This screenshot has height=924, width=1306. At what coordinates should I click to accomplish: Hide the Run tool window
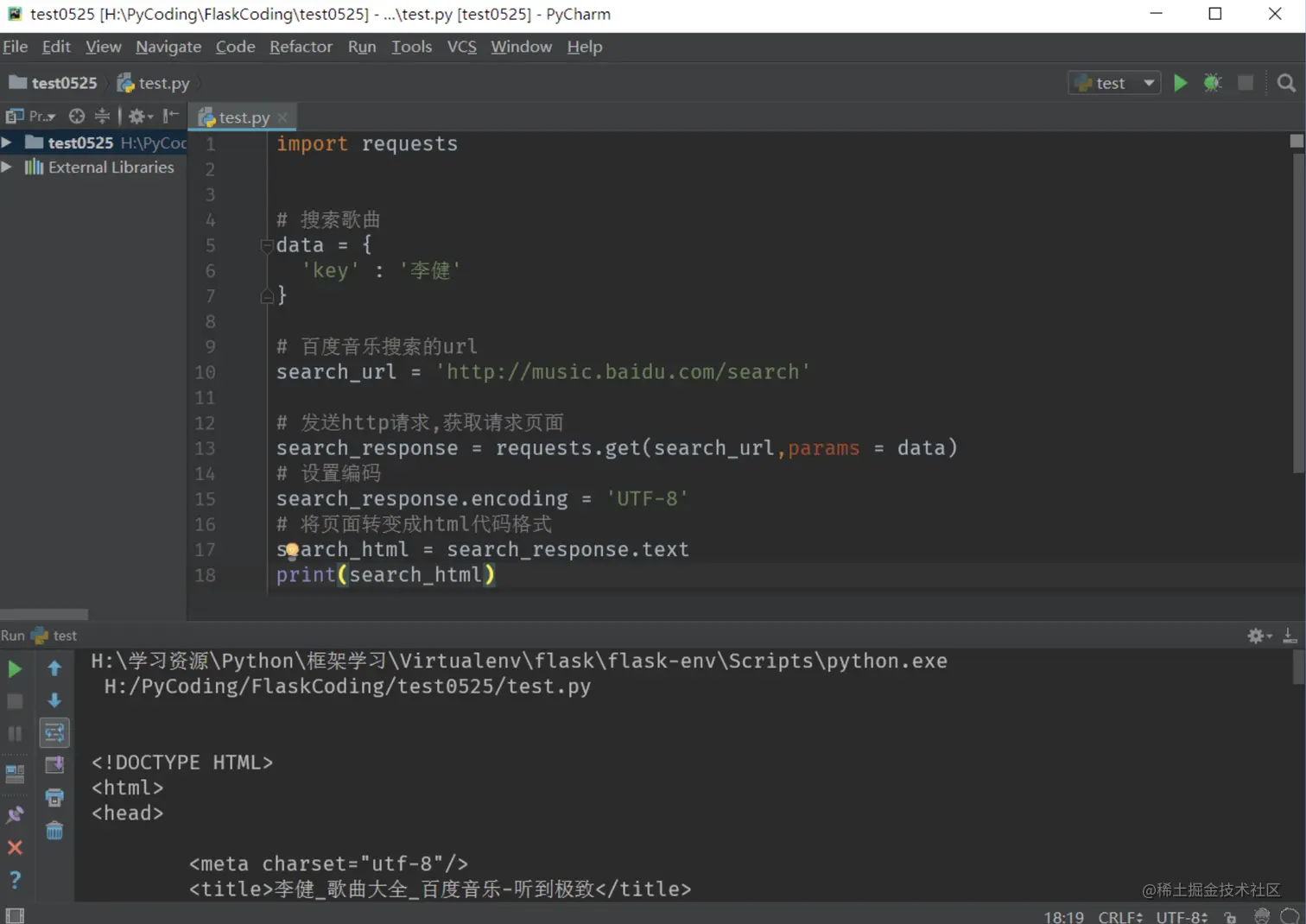(1290, 636)
